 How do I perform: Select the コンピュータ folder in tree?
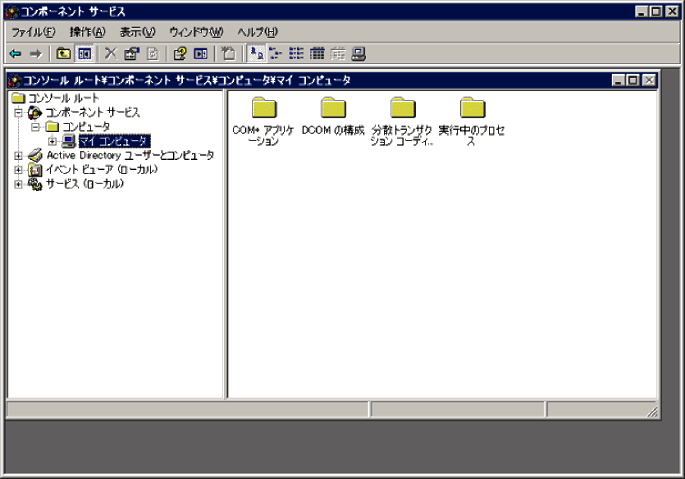coord(86,127)
